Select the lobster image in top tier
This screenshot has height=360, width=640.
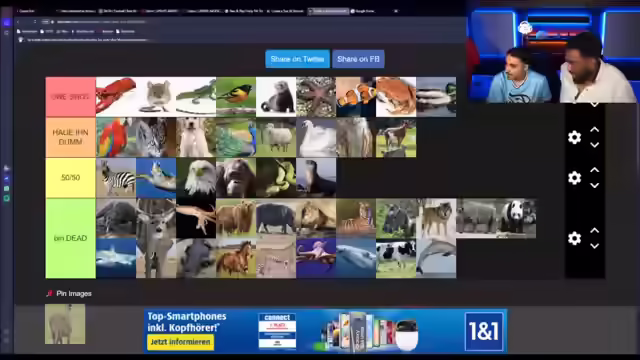coord(116,97)
